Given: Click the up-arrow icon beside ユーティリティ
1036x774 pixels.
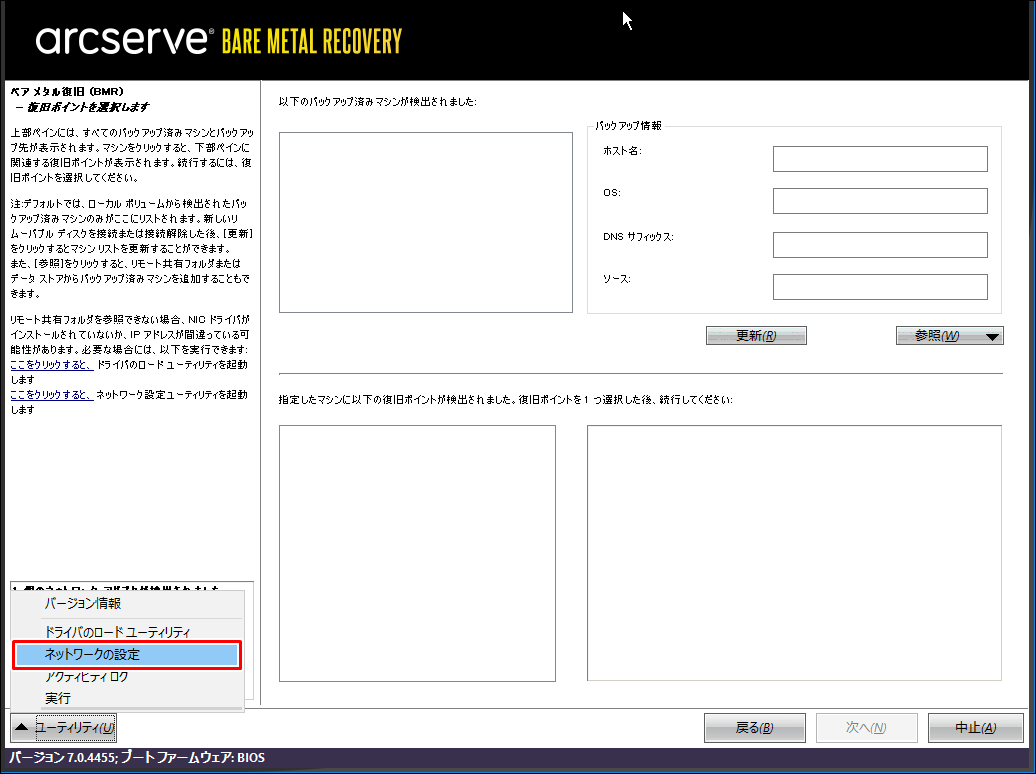Looking at the screenshot, I should click(22, 728).
